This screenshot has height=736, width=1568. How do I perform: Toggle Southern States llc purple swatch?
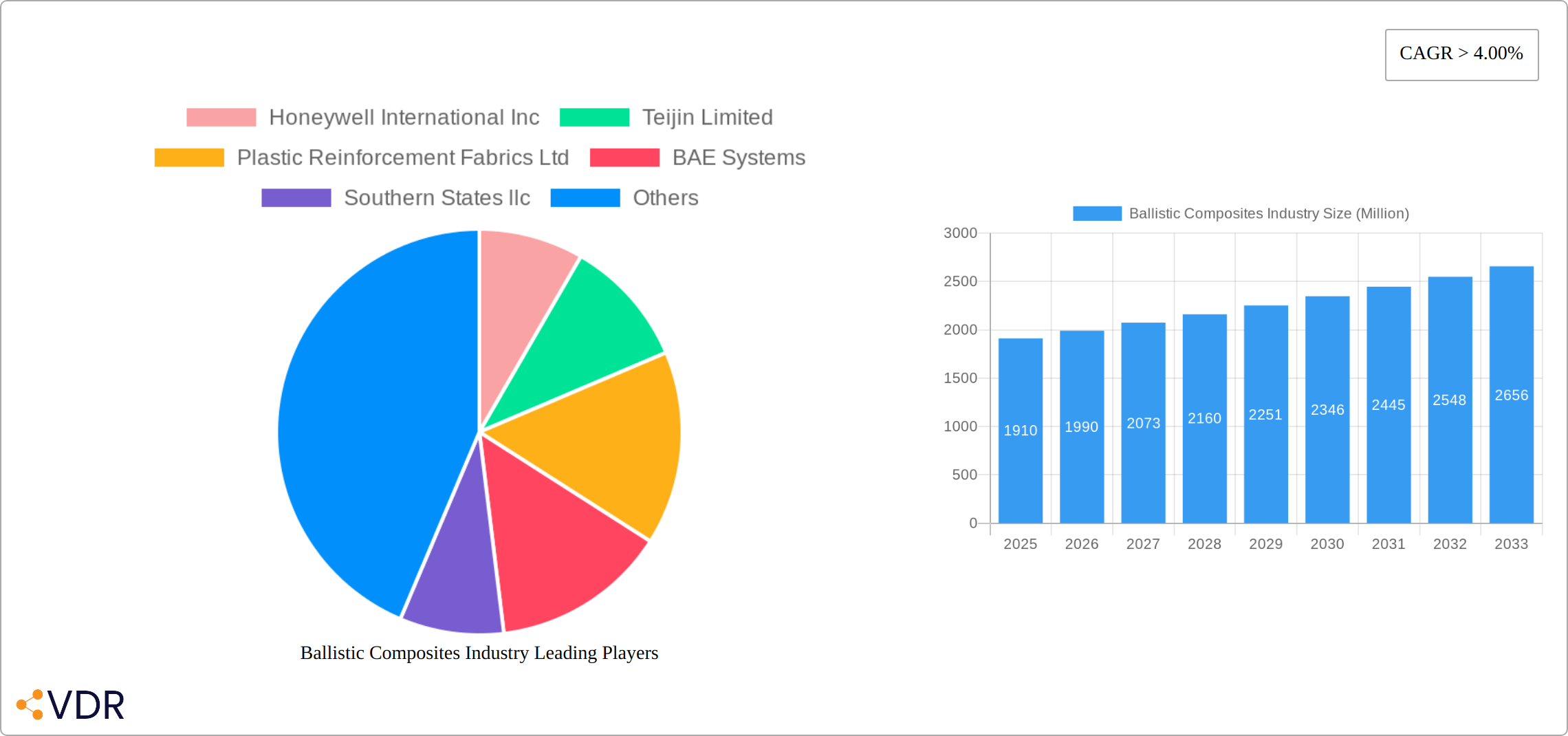click(296, 198)
